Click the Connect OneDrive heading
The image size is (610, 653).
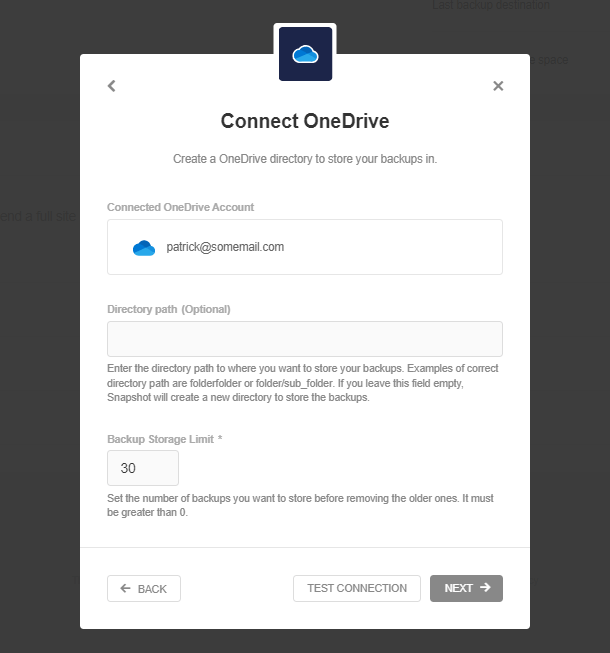click(305, 121)
